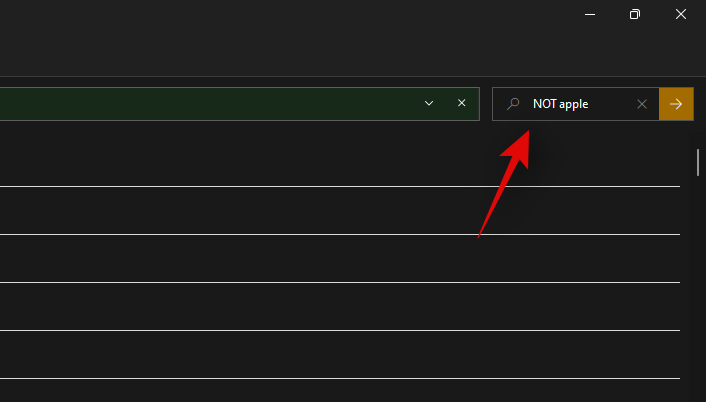Click the X in the address bar

tap(461, 103)
